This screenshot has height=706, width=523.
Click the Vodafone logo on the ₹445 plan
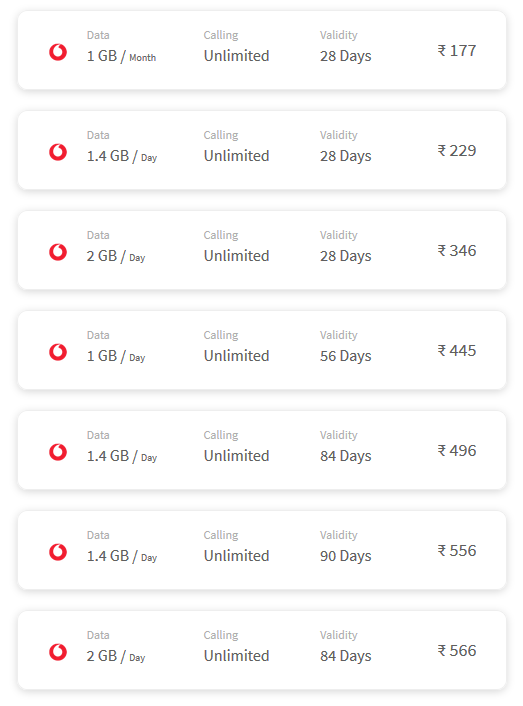(x=58, y=352)
